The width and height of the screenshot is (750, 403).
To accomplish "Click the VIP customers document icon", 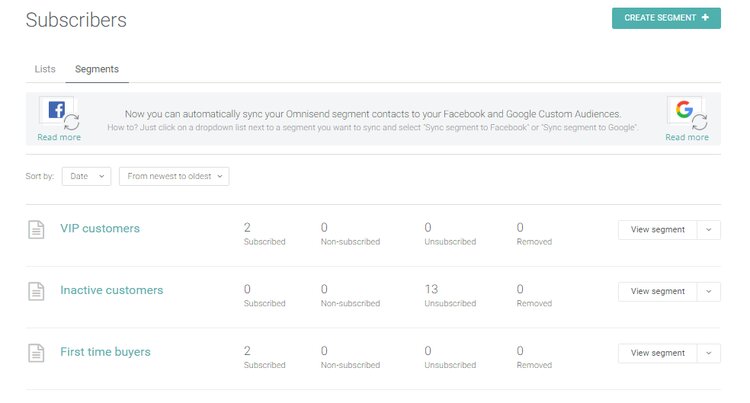I will (x=36, y=230).
